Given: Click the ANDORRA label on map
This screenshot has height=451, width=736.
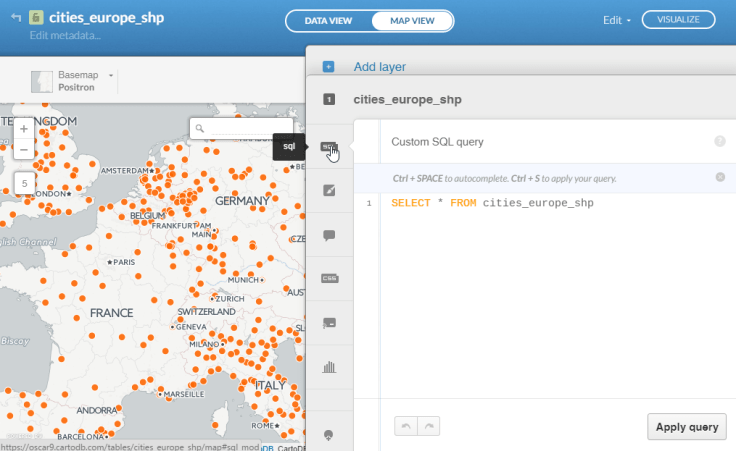Looking at the screenshot, I should [97, 410].
